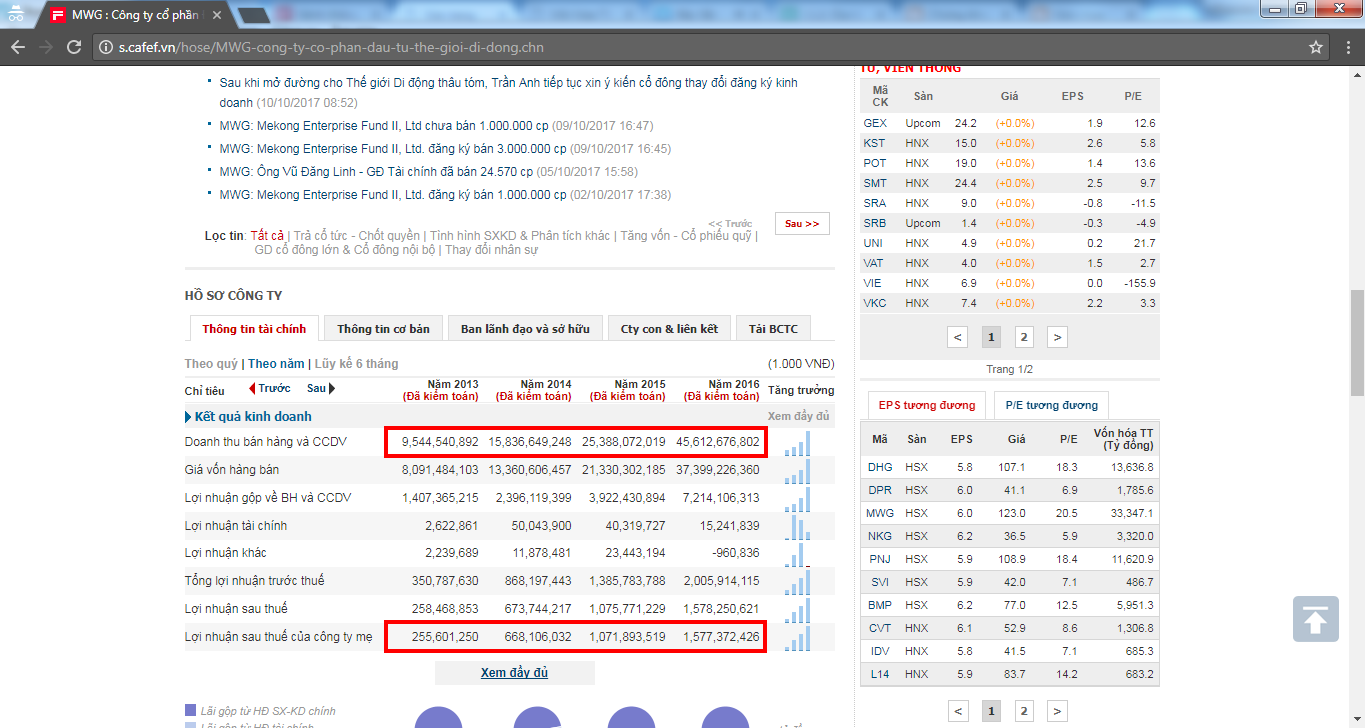
Task: Filter news by Tăng vốn - Cổ phiếu quỹ
Action: [686, 236]
